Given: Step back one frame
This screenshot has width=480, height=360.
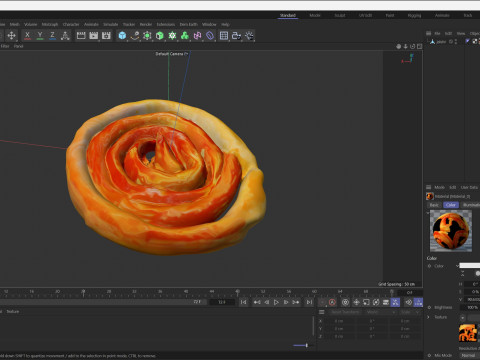Looking at the screenshot, I should click(267, 302).
